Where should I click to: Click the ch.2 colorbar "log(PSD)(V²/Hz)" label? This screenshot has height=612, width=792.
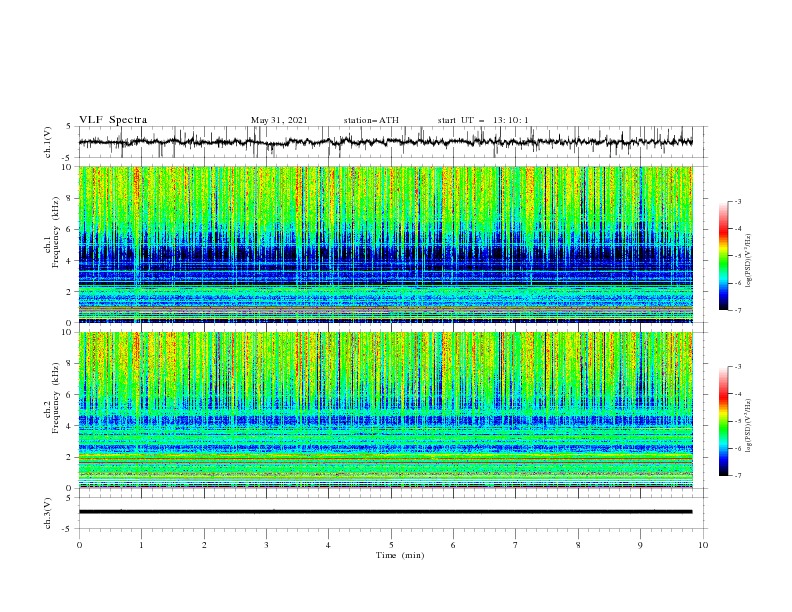749,426
